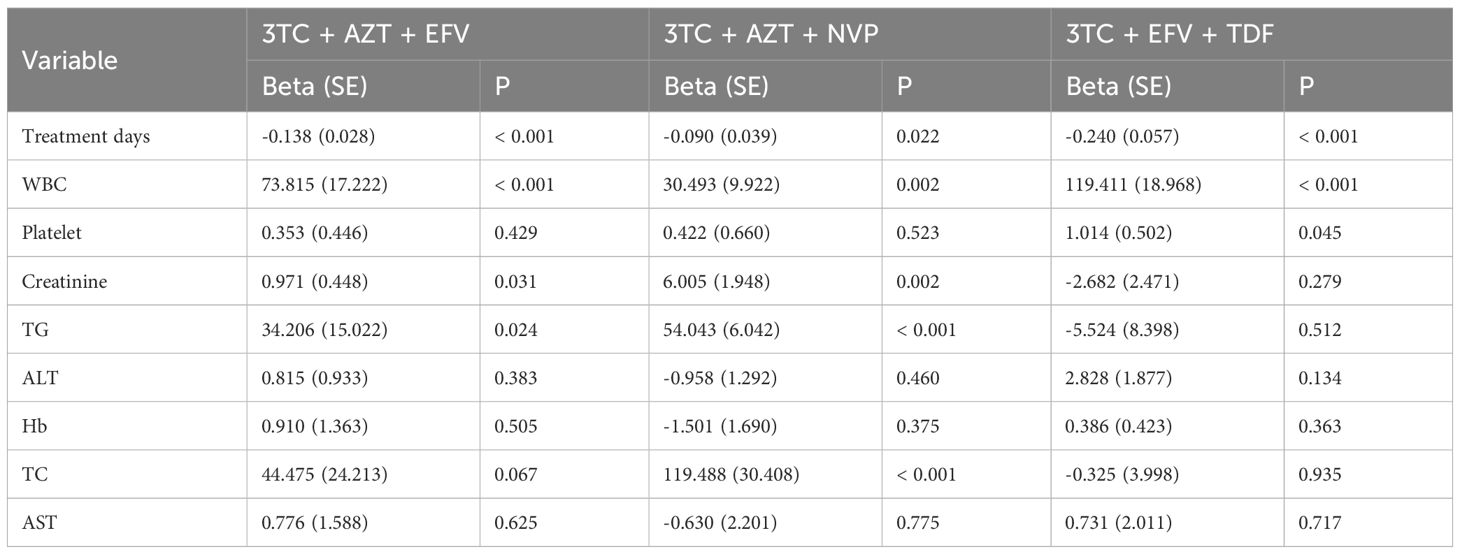Image resolution: width=1460 pixels, height=554 pixels.
Task: Click the Hb row label
Action: point(33,427)
